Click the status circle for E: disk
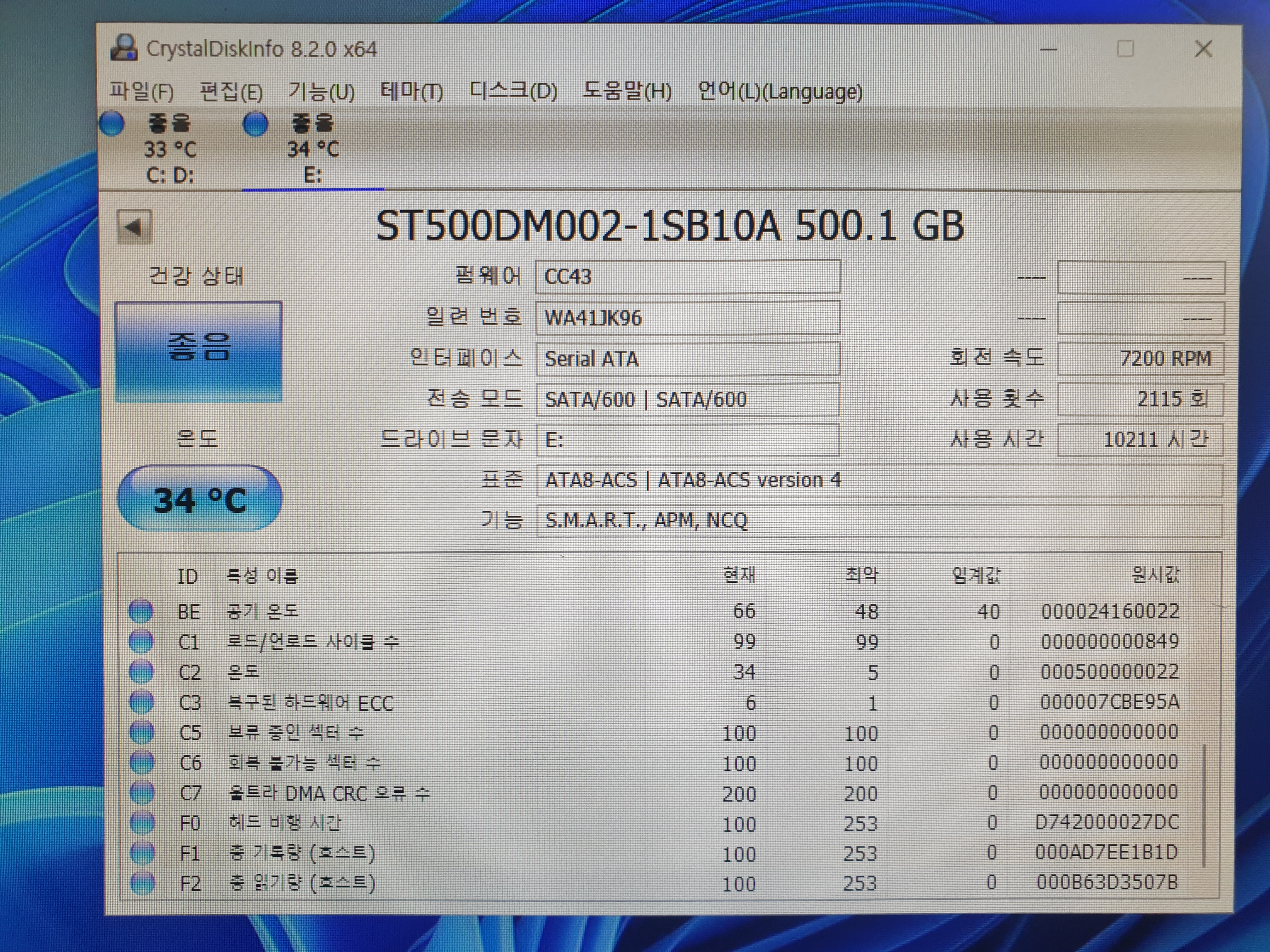1270x952 pixels. (255, 124)
